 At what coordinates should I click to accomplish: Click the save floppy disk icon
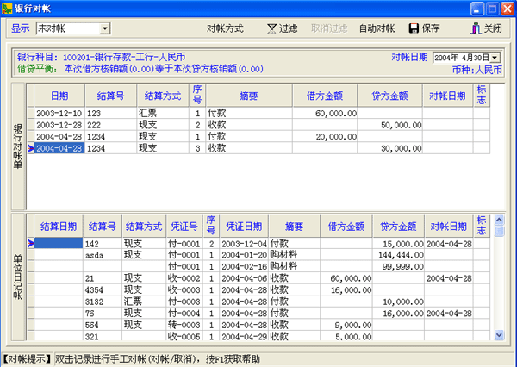[x=413, y=28]
